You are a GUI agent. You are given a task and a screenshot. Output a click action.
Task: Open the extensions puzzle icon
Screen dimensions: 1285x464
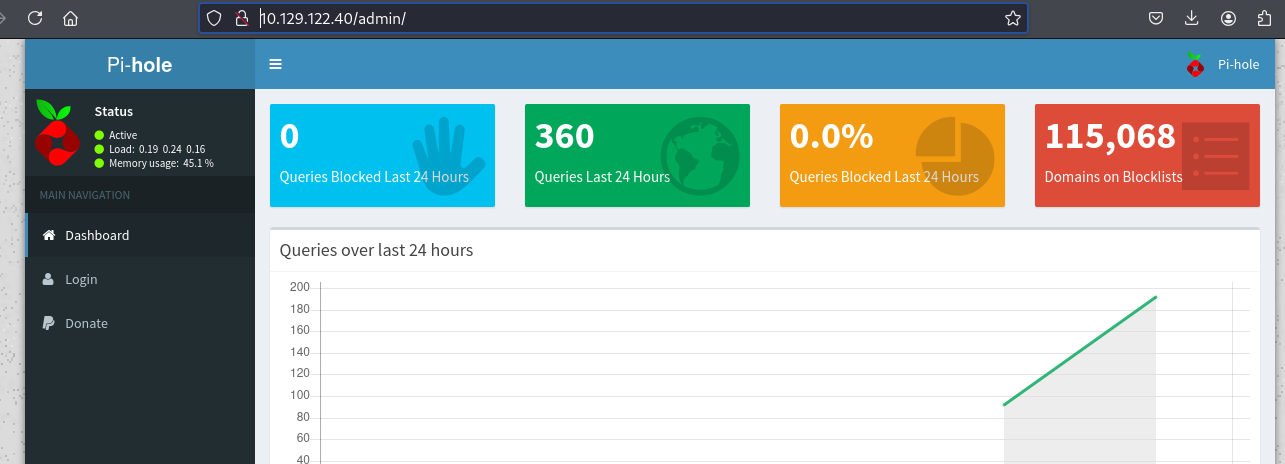[1265, 18]
